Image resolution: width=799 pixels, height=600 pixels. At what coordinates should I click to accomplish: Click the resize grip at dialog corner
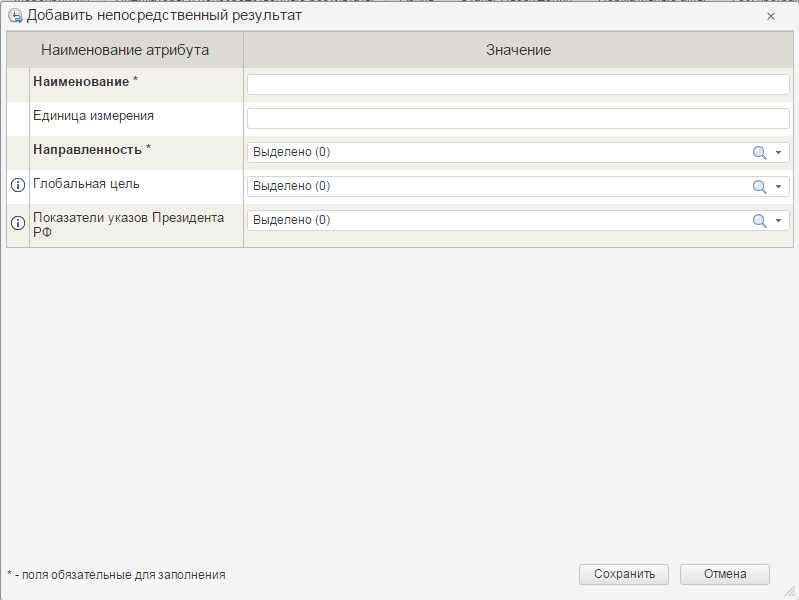pyautogui.click(x=790, y=591)
